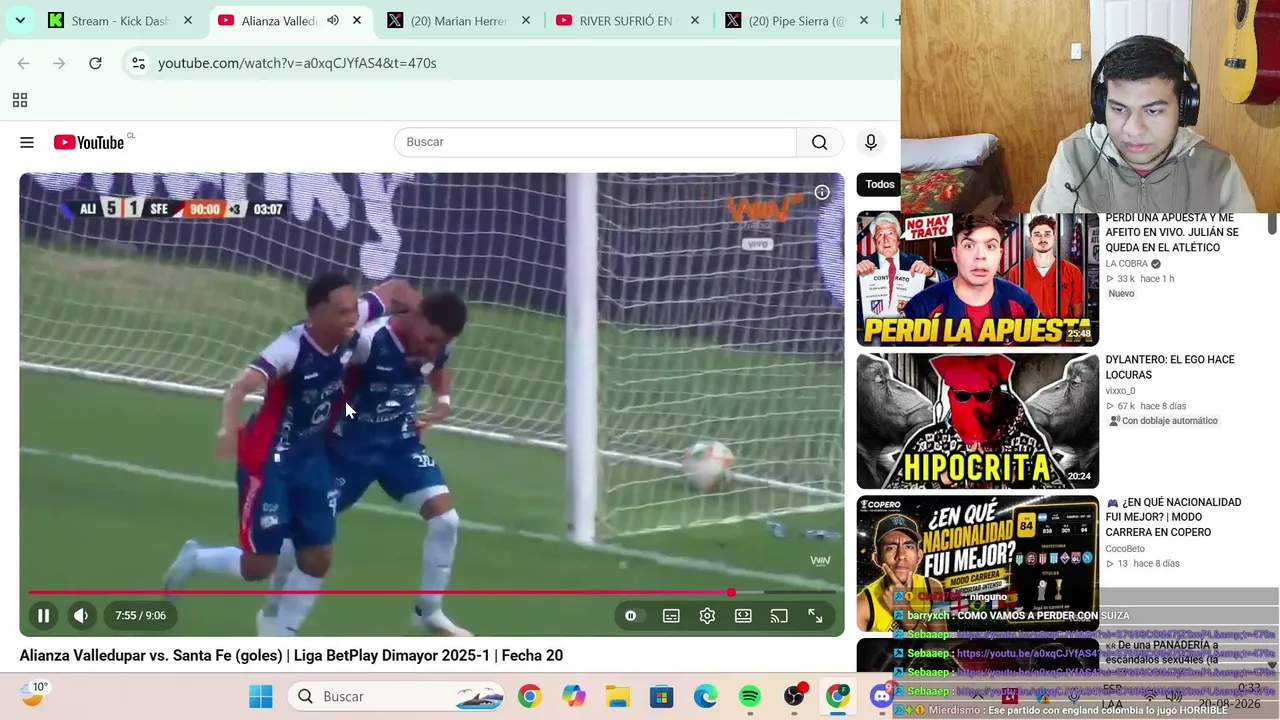Image resolution: width=1280 pixels, height=720 pixels.
Task: Open Microsoft Store from the taskbar
Action: pyautogui.click(x=661, y=696)
